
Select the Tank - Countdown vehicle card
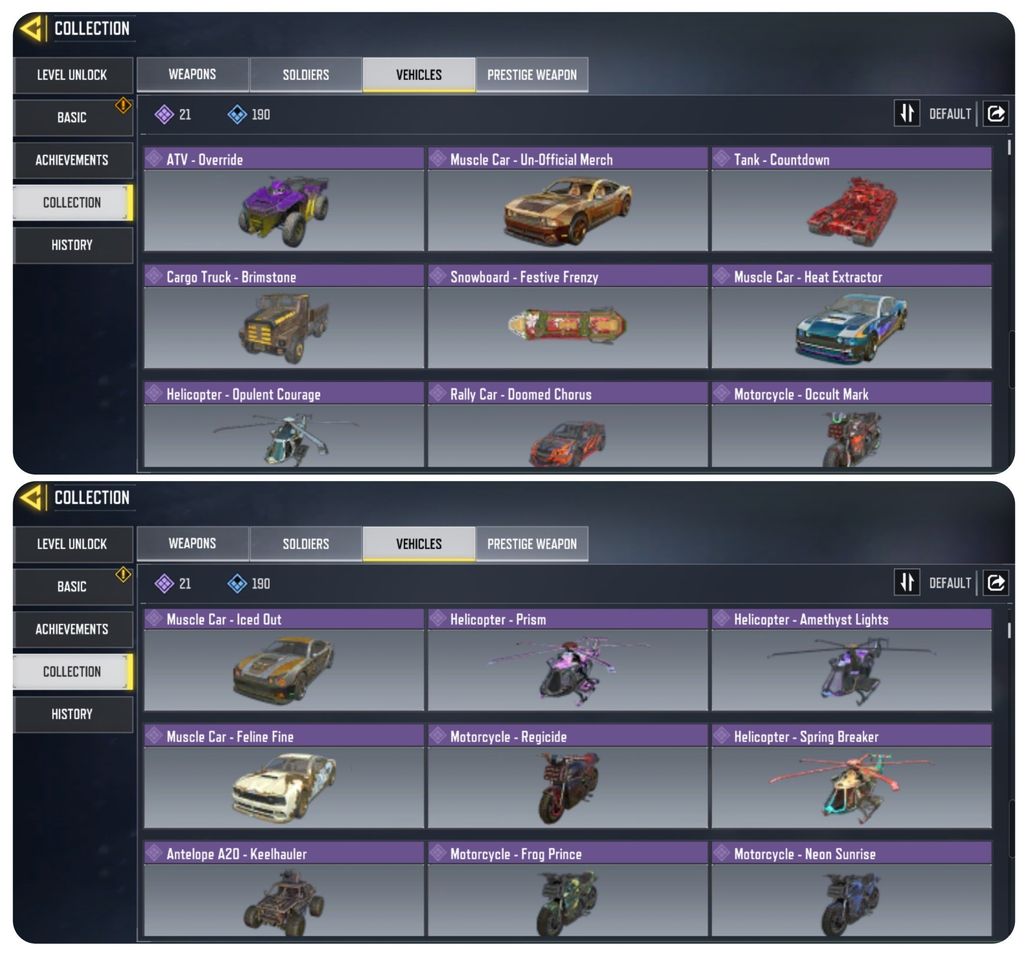click(852, 199)
